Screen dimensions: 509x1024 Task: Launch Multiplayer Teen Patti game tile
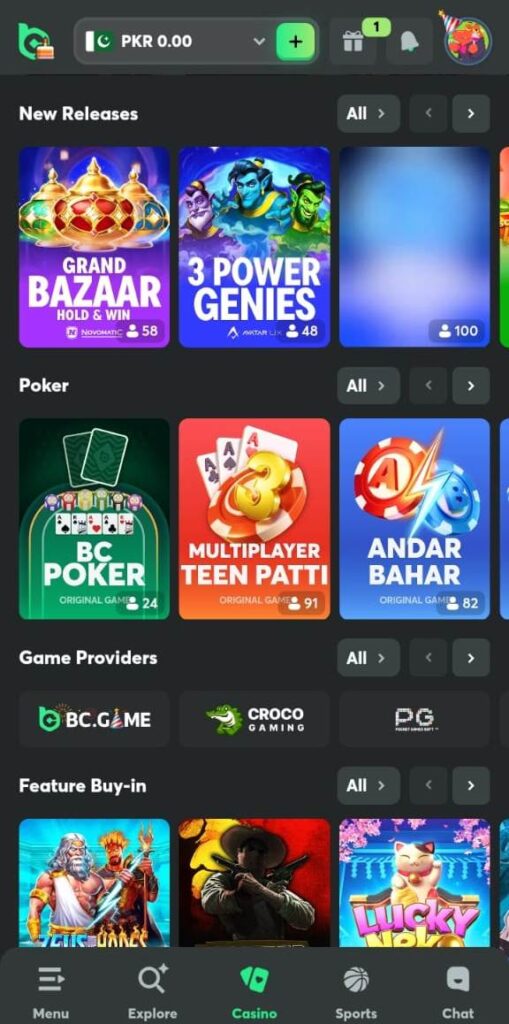tap(254, 519)
